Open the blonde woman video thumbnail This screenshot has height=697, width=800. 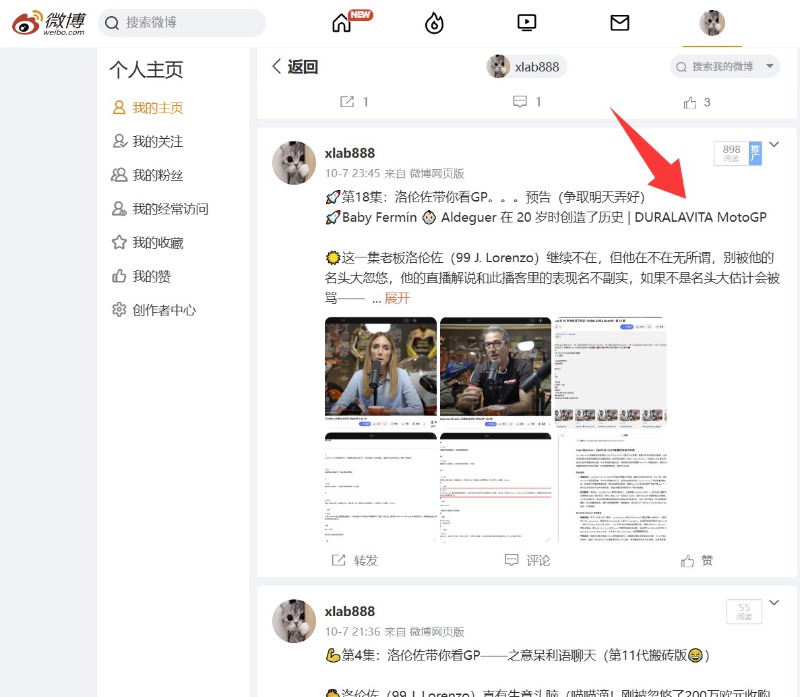point(381,372)
